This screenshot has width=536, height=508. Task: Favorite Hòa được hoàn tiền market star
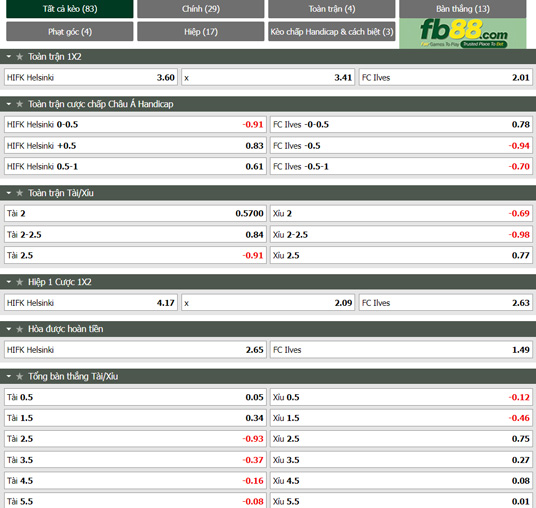point(19,329)
